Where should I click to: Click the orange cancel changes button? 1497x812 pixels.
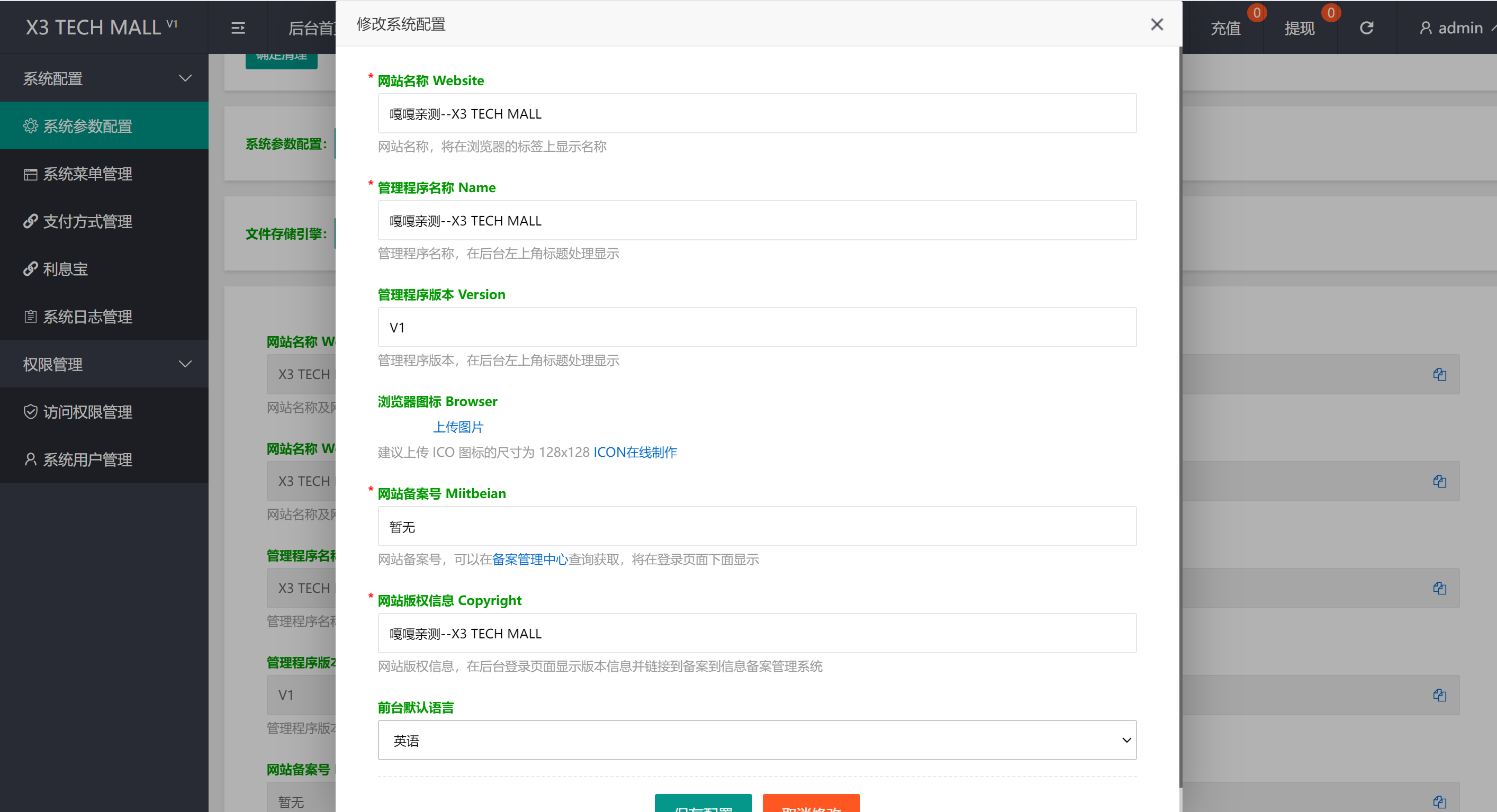pos(811,804)
